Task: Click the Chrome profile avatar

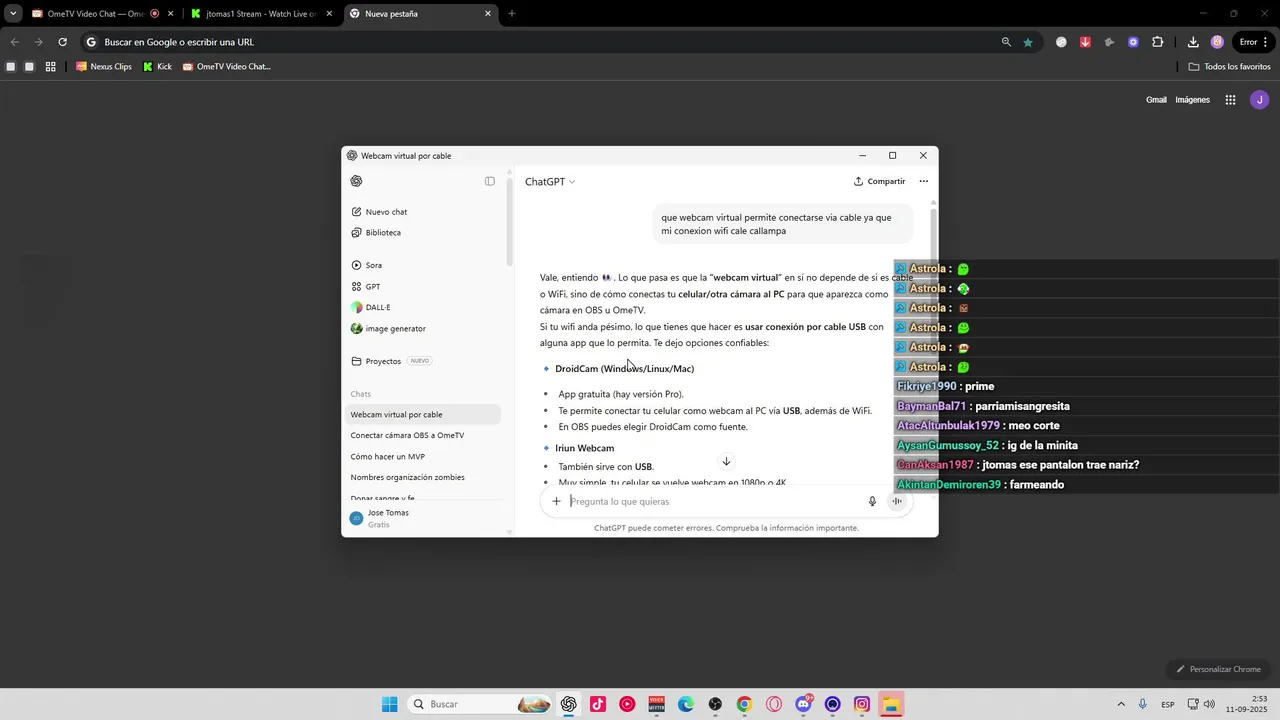Action: [x=1217, y=42]
